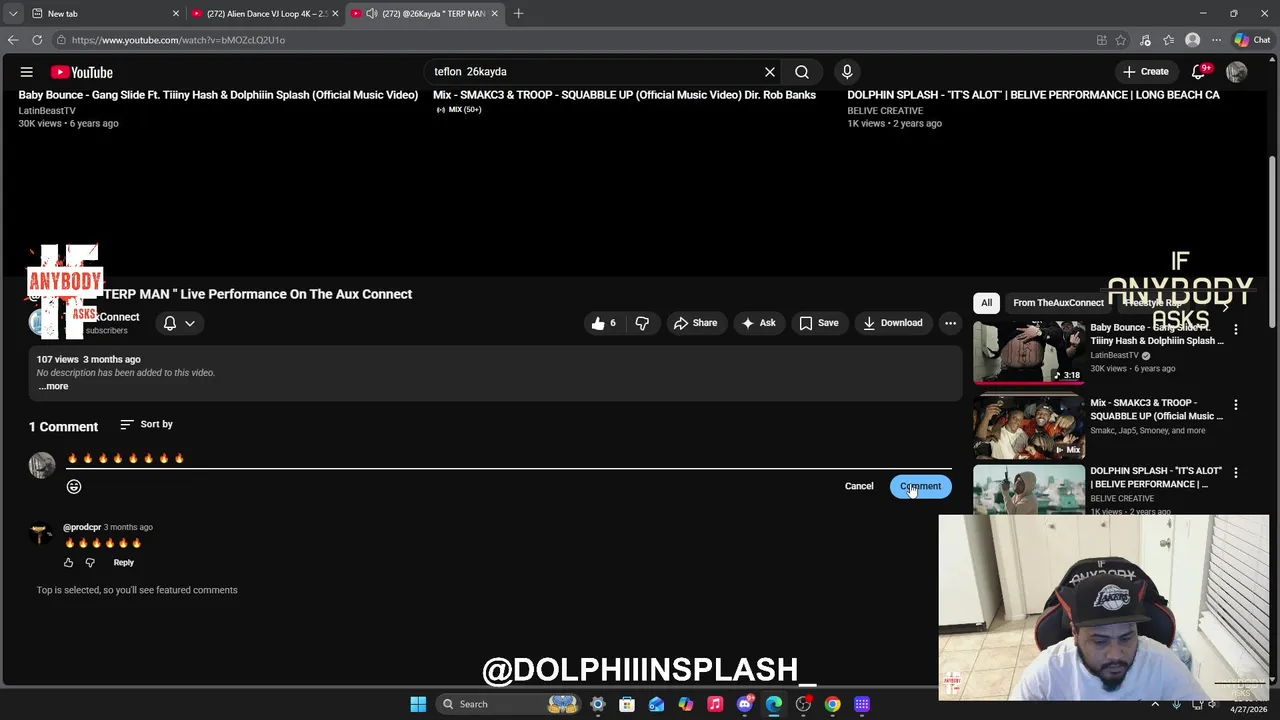Open the YouTube hamburger guide menu
Viewport: 1280px width, 720px height.
point(27,72)
